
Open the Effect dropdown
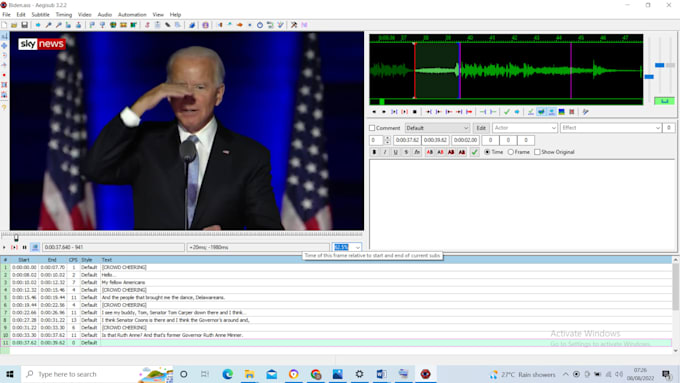pos(611,128)
